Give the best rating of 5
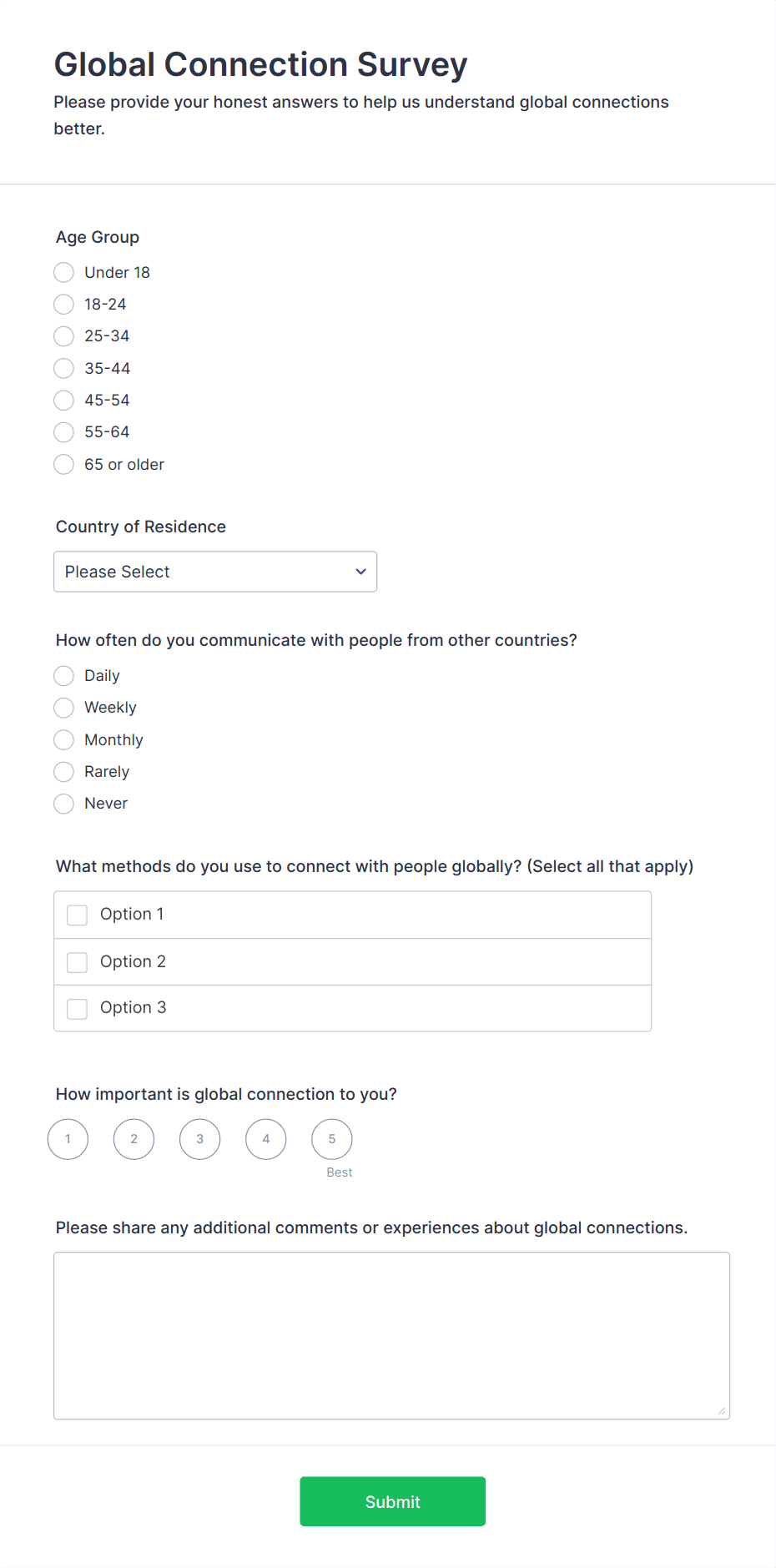The width and height of the screenshot is (776, 1568). point(332,1139)
